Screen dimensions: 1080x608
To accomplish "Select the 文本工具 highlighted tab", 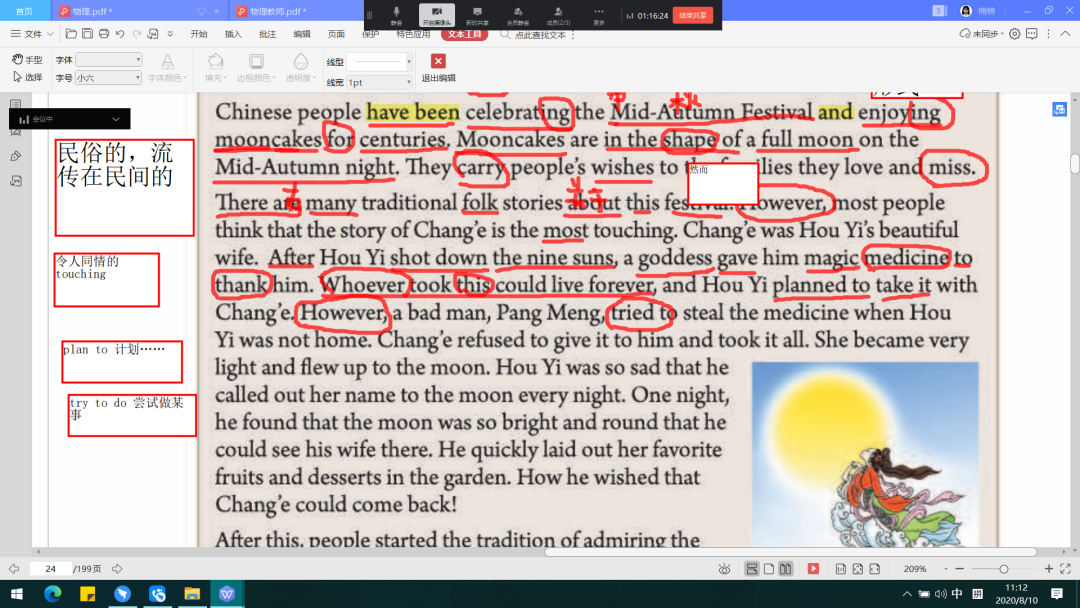I will click(x=465, y=34).
